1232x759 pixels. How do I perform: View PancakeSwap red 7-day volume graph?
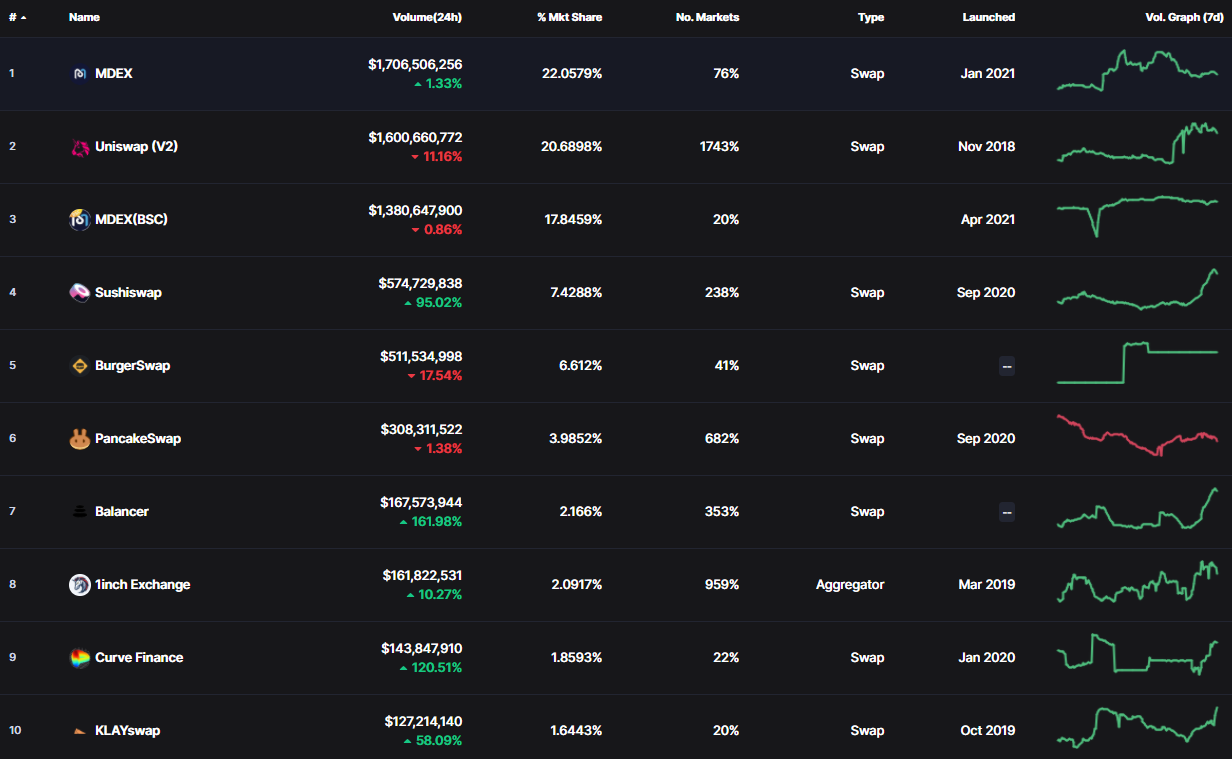point(1138,436)
